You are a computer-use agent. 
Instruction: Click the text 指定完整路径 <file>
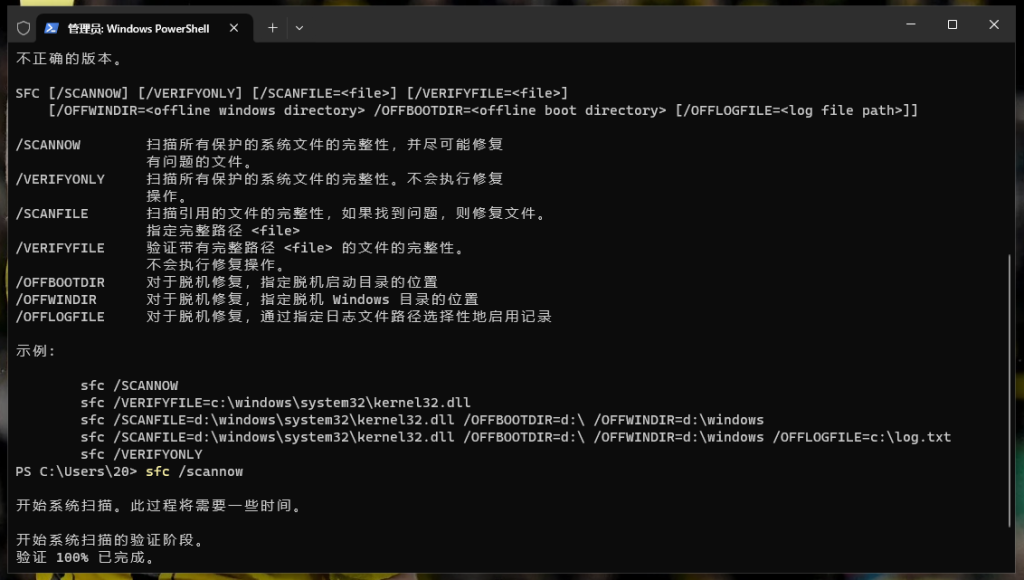(x=223, y=231)
